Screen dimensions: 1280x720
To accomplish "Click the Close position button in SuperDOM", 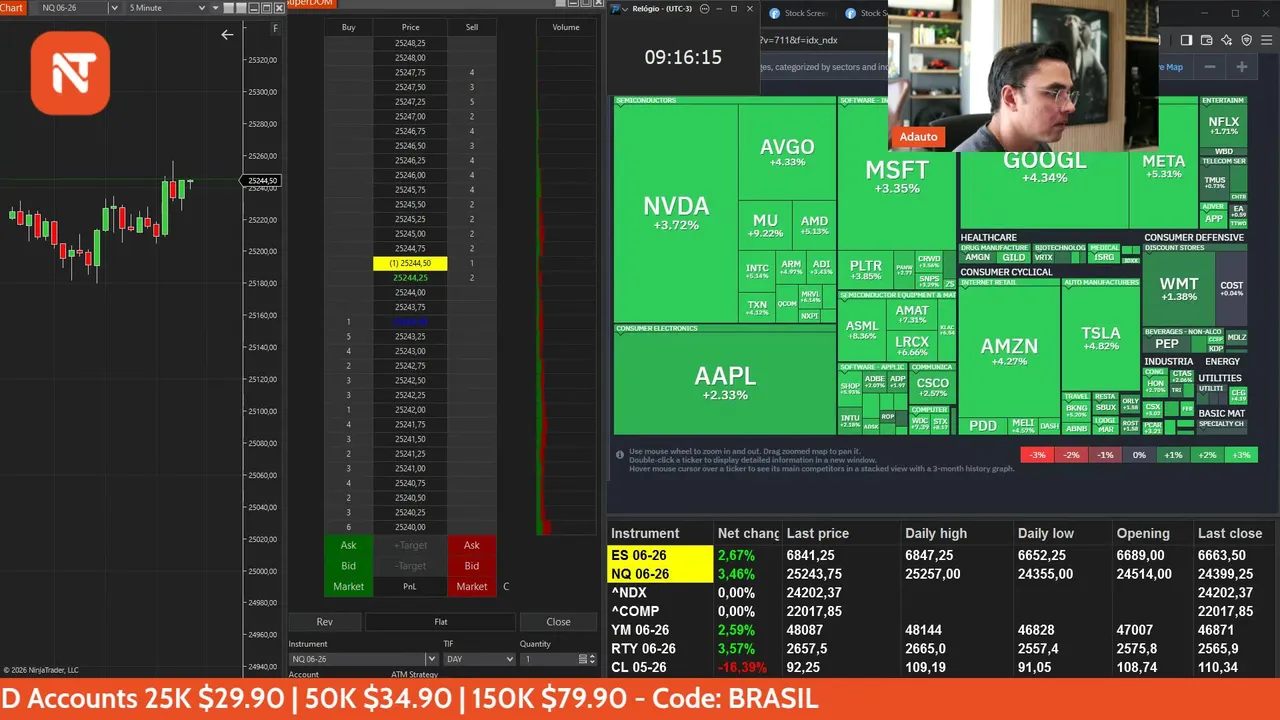I will click(x=558, y=622).
